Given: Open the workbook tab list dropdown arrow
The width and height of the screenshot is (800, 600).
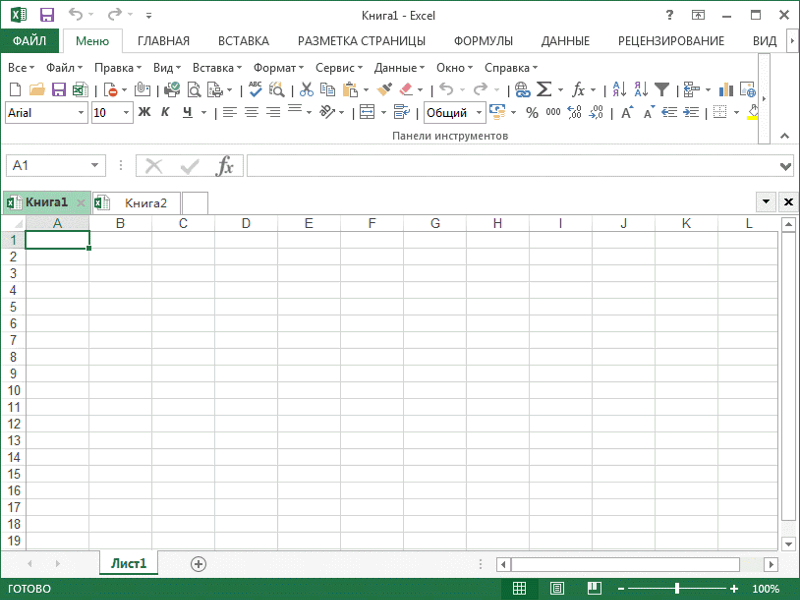Looking at the screenshot, I should click(x=765, y=202).
